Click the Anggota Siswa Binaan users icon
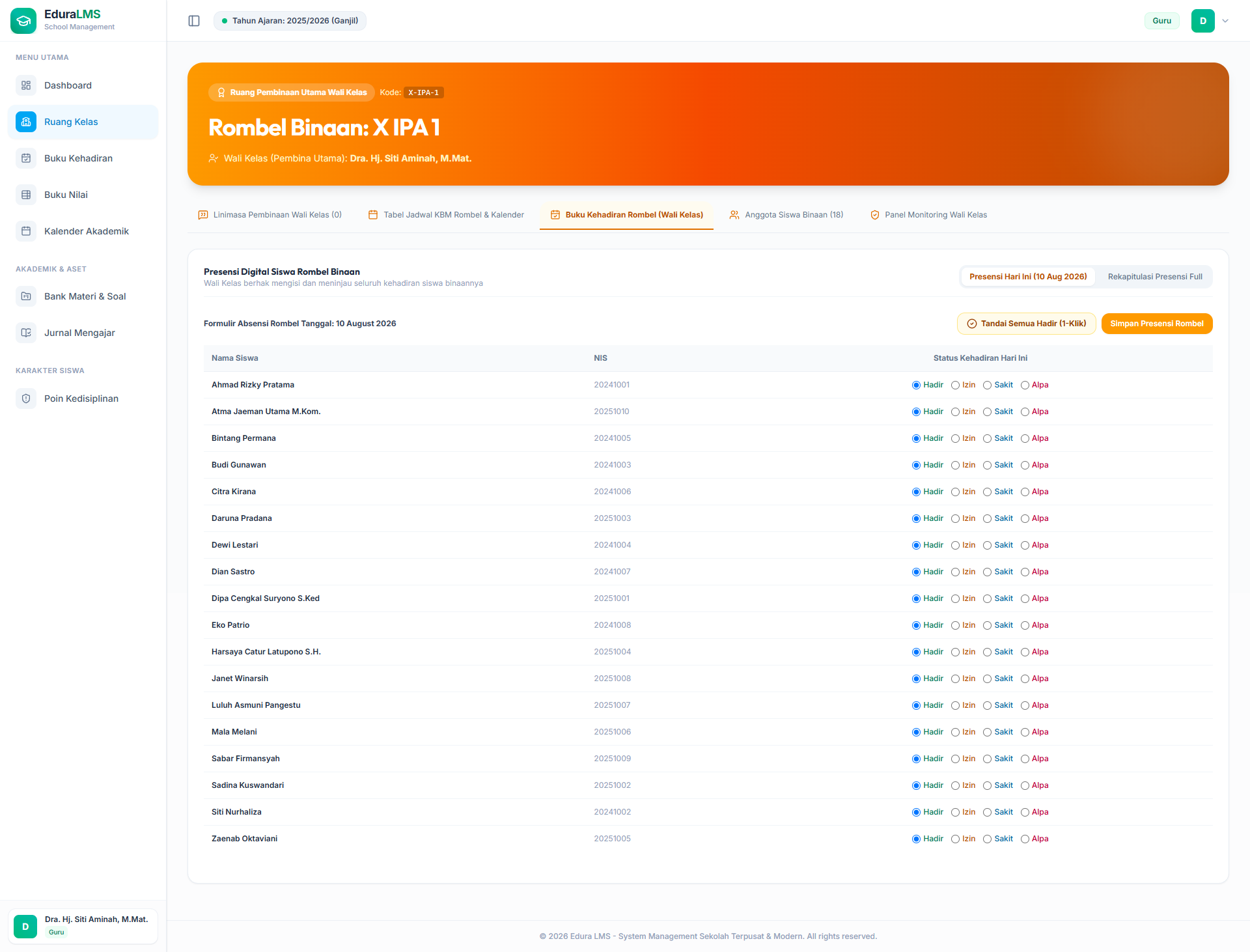This screenshot has height=952, width=1250. tap(734, 215)
